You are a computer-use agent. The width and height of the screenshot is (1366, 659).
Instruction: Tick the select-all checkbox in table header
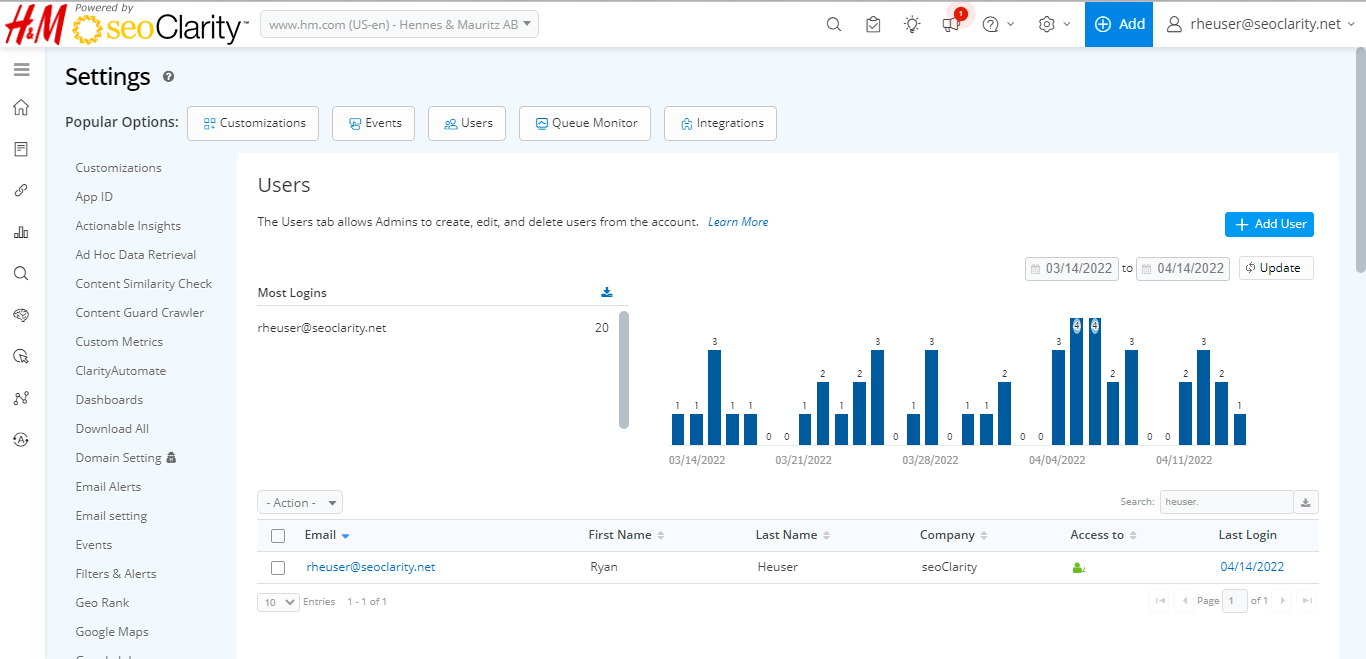coord(278,536)
